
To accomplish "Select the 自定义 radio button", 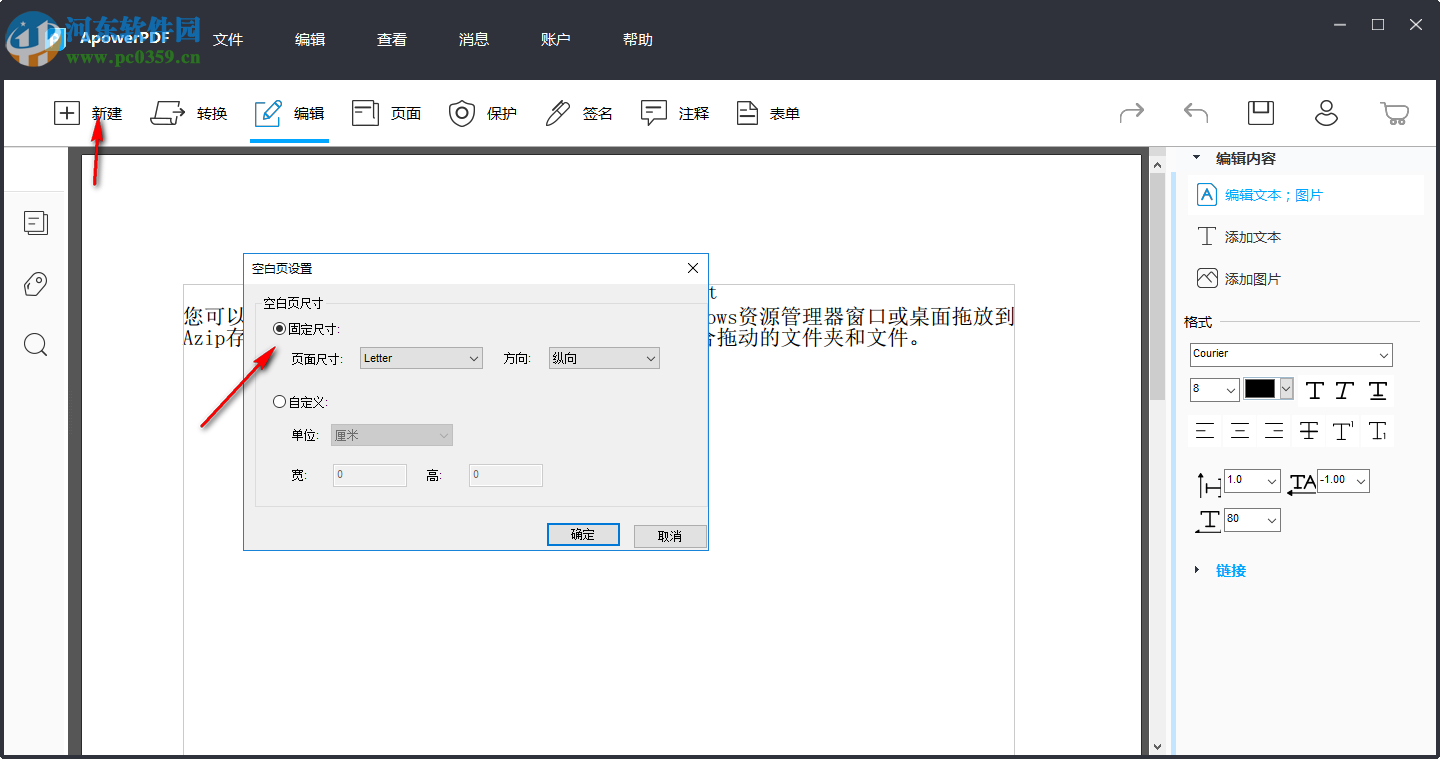I will (x=279, y=401).
